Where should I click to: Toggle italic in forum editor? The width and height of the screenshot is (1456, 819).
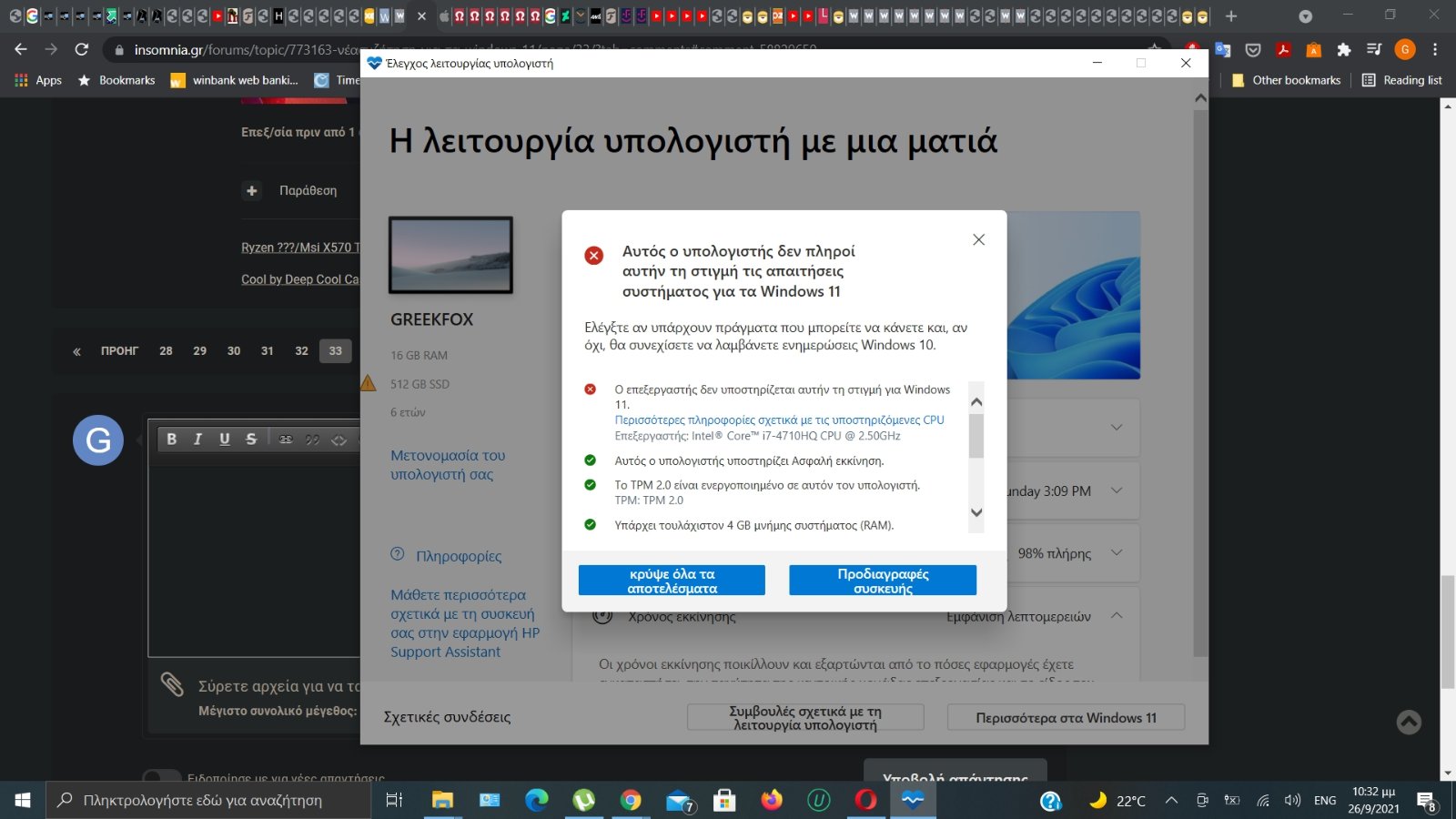(x=197, y=439)
